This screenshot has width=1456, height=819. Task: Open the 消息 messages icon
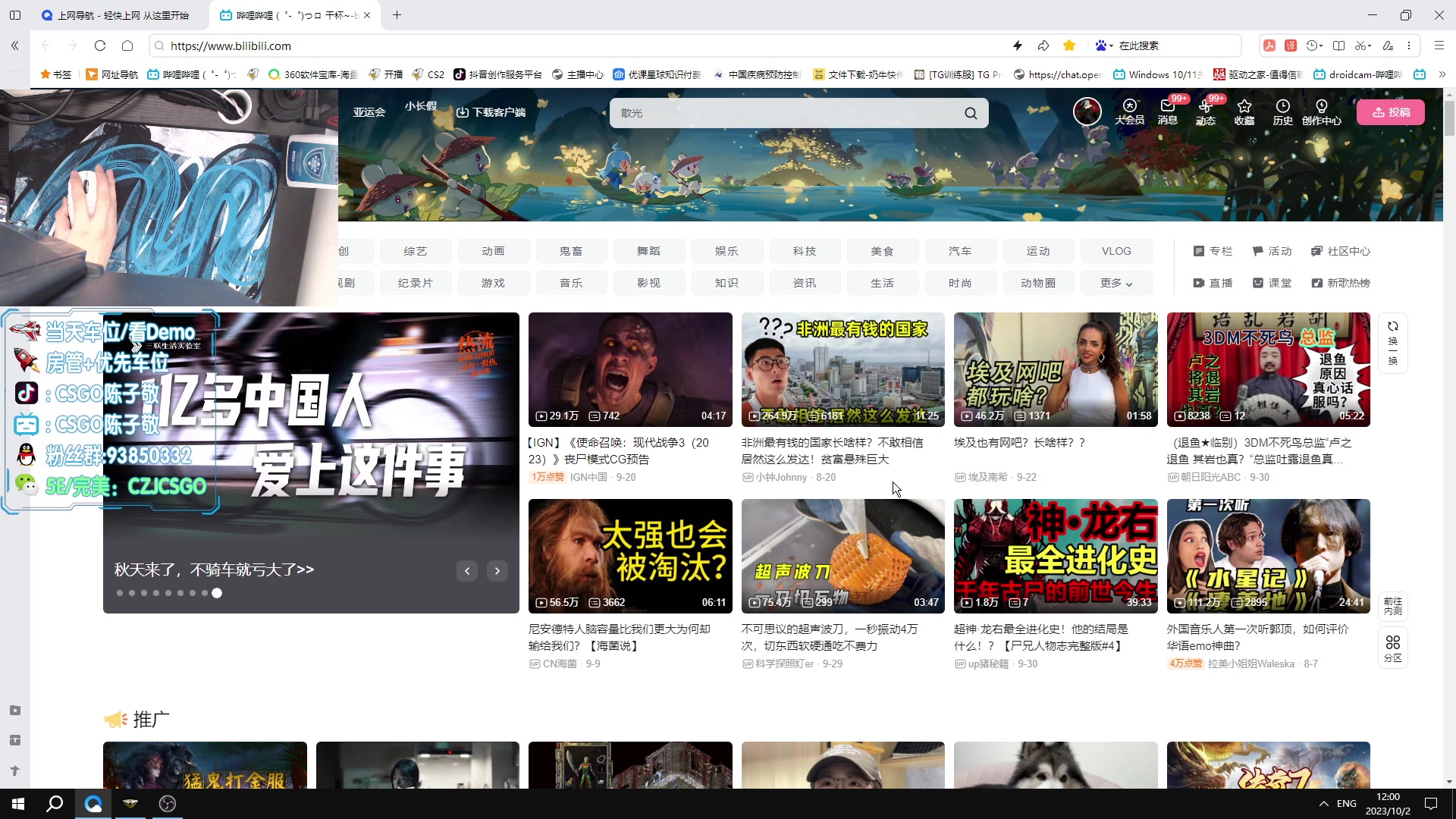(x=1167, y=107)
